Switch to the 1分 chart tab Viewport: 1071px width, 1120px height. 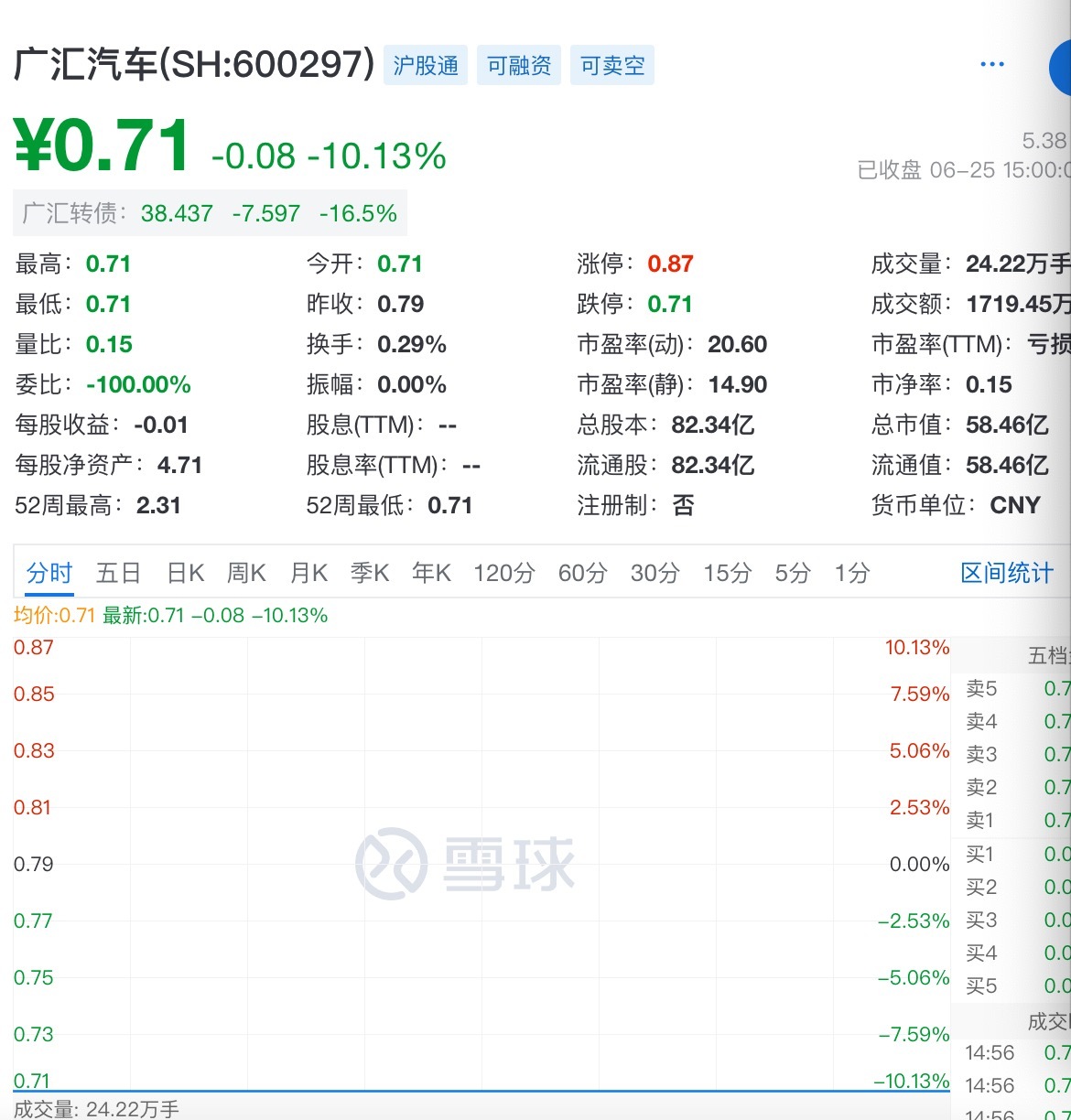click(852, 574)
